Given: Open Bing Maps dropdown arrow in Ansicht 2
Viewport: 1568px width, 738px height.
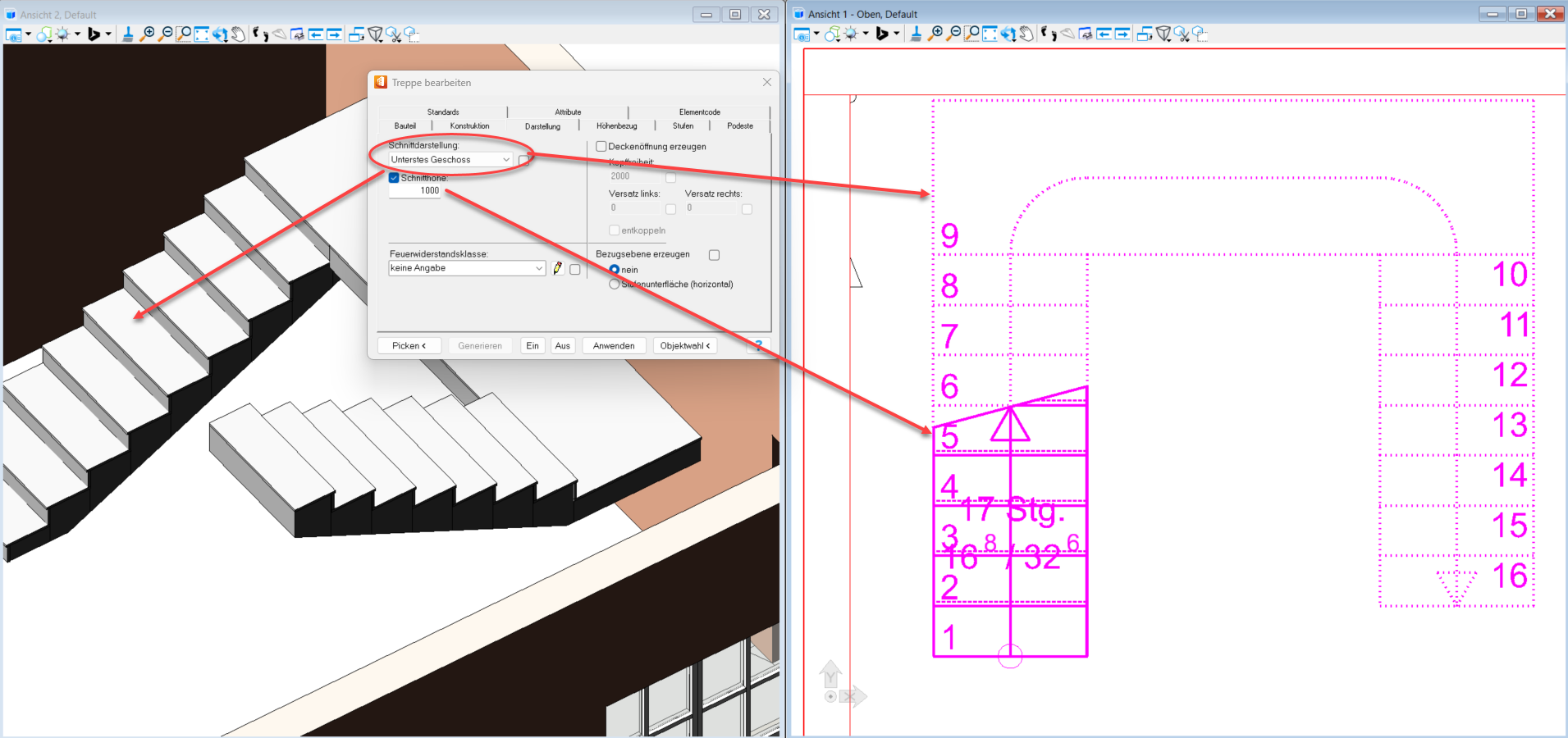Looking at the screenshot, I should (108, 34).
